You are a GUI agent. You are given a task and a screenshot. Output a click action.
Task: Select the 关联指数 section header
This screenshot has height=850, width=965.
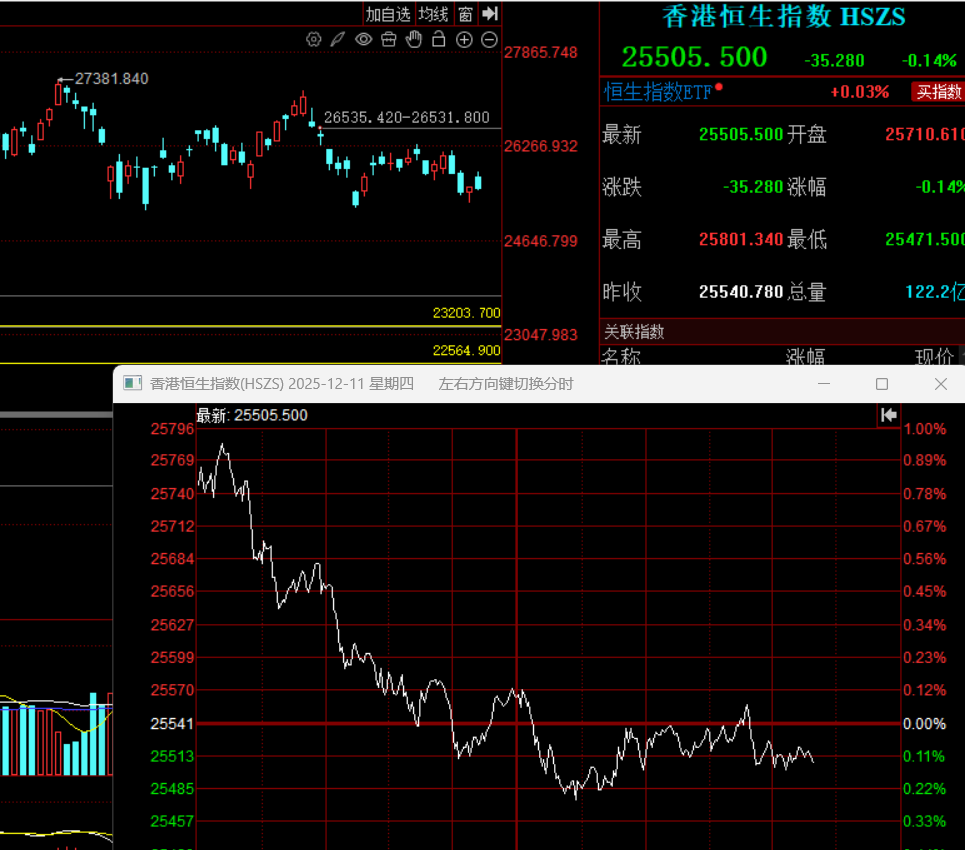coord(634,331)
